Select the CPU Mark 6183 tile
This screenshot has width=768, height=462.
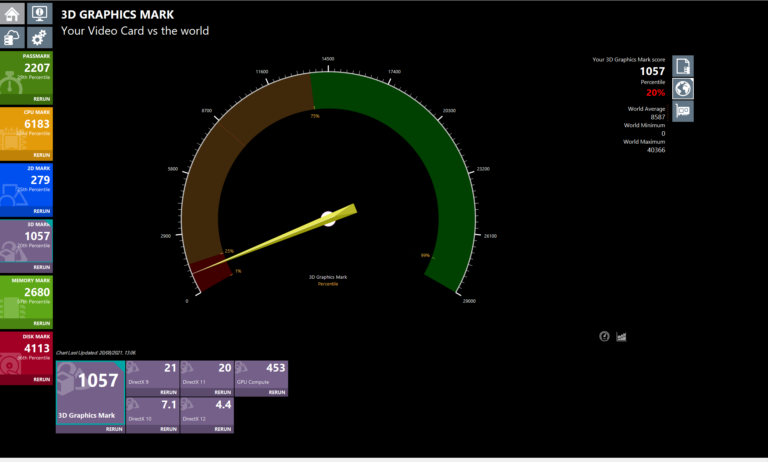pyautogui.click(x=26, y=129)
